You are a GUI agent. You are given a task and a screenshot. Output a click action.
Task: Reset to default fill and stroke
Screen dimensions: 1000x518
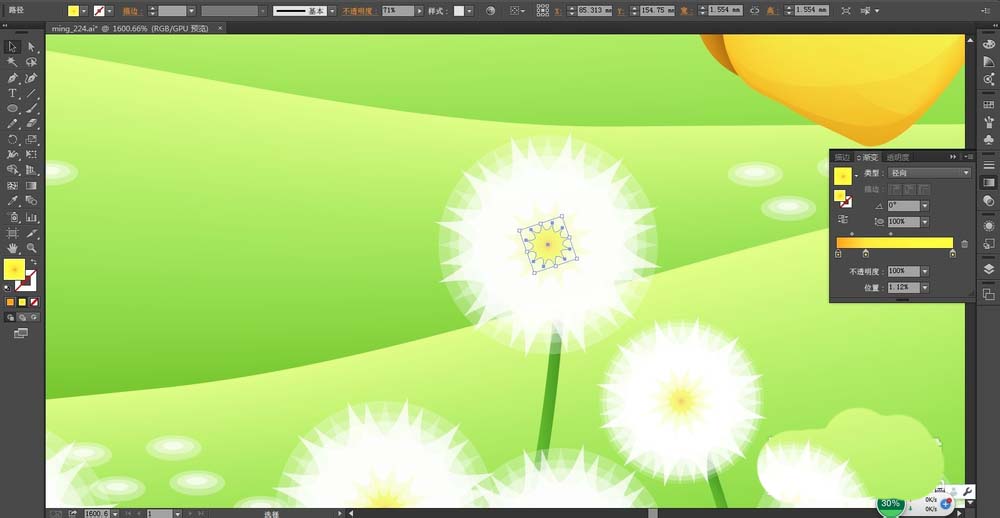[8, 288]
